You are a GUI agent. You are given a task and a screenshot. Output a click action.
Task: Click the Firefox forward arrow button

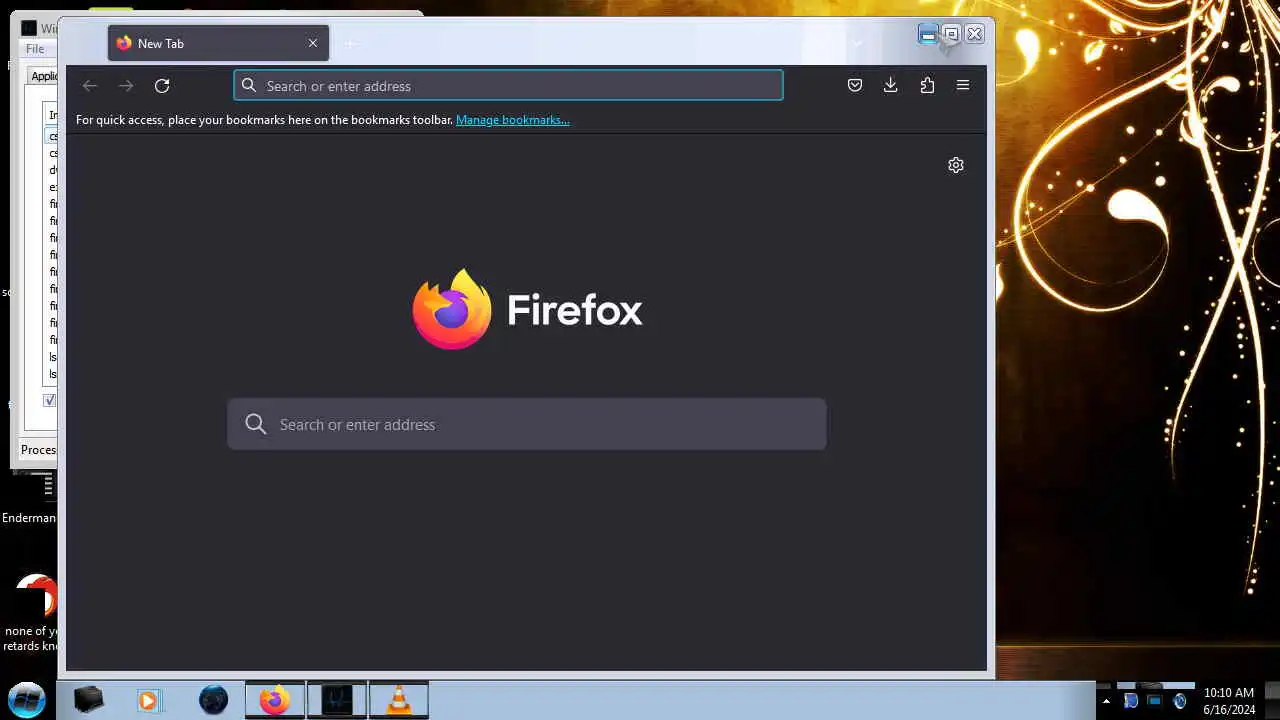[x=126, y=86]
